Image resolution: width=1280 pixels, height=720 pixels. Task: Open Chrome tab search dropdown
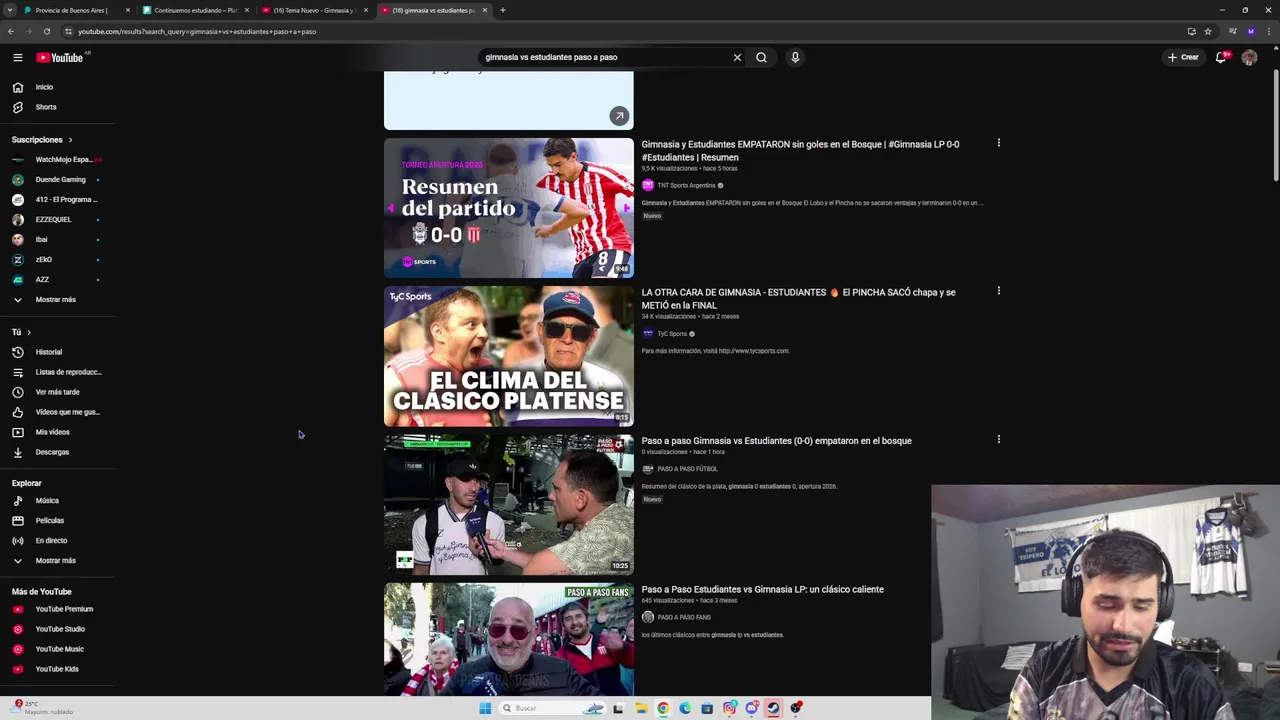10,10
